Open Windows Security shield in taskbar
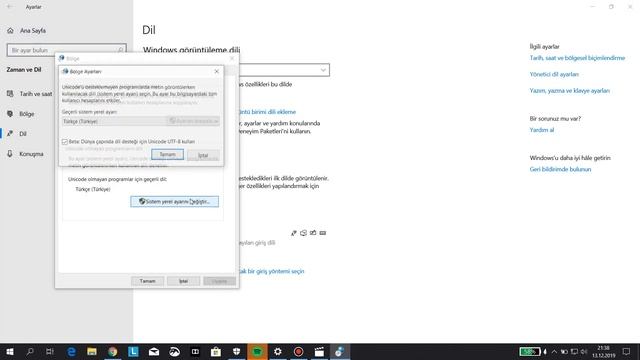Image resolution: width=640 pixels, height=360 pixels. point(236,351)
